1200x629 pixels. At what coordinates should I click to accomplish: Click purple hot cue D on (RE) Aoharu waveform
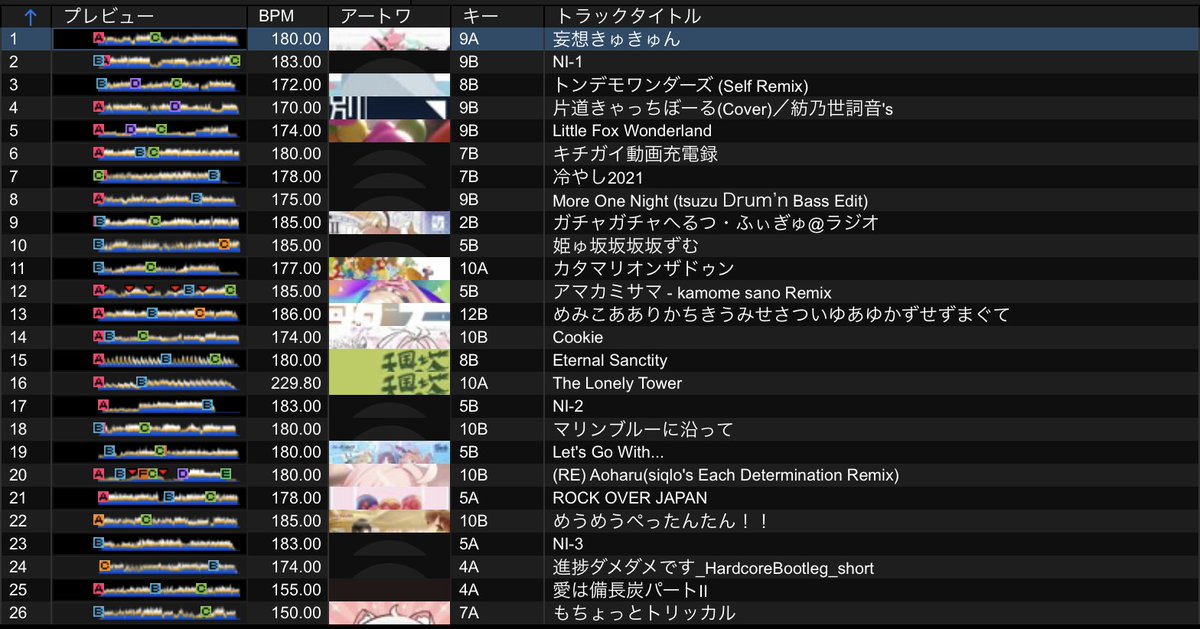[x=182, y=475]
